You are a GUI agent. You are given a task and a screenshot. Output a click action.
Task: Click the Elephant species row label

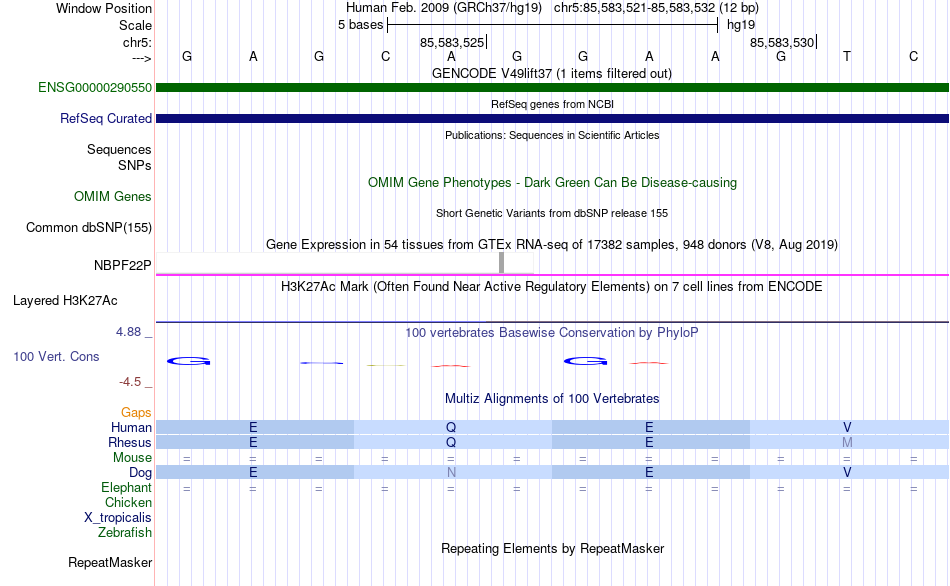(126, 487)
